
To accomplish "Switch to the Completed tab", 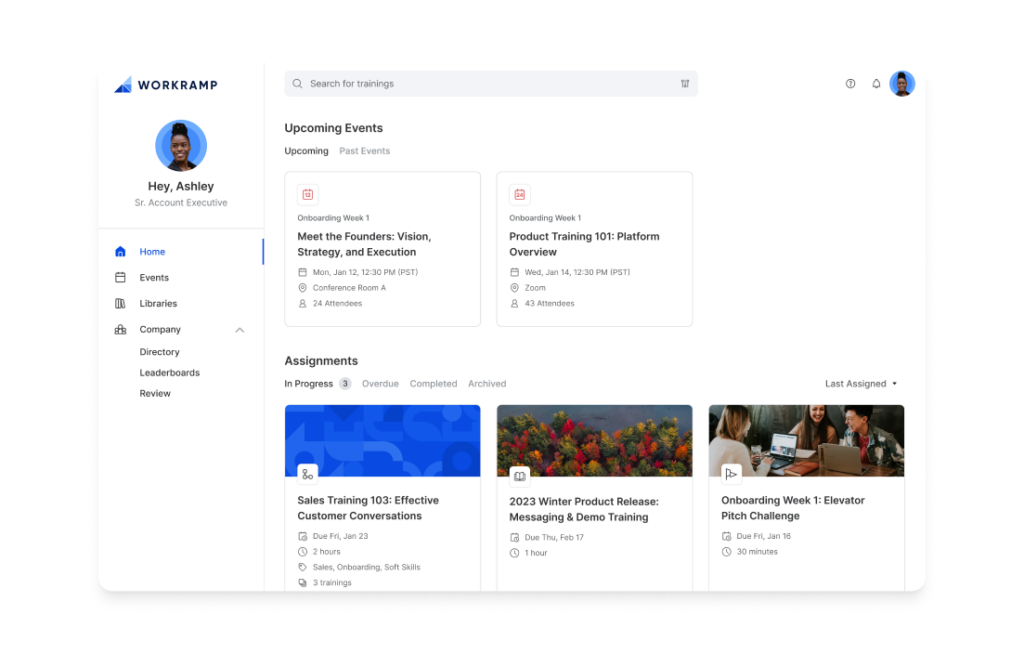I will click(433, 384).
